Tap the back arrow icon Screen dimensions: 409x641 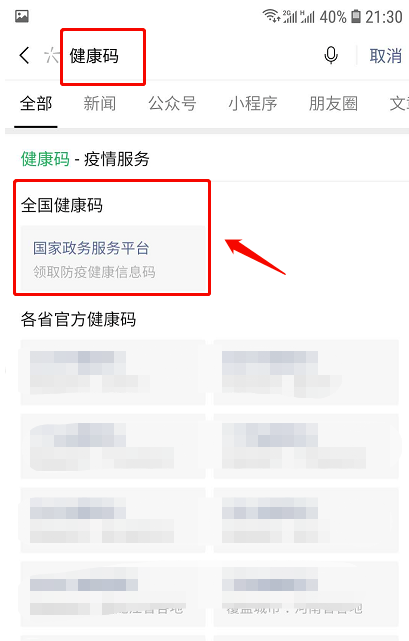pyautogui.click(x=25, y=55)
